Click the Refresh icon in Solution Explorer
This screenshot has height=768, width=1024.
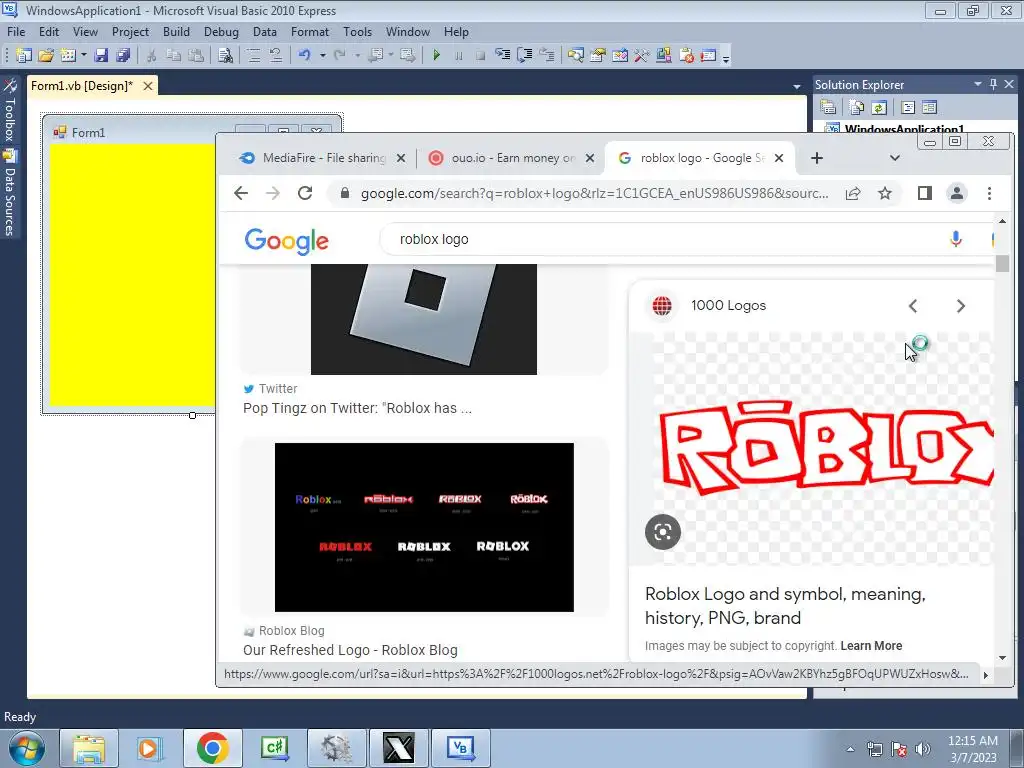point(879,107)
